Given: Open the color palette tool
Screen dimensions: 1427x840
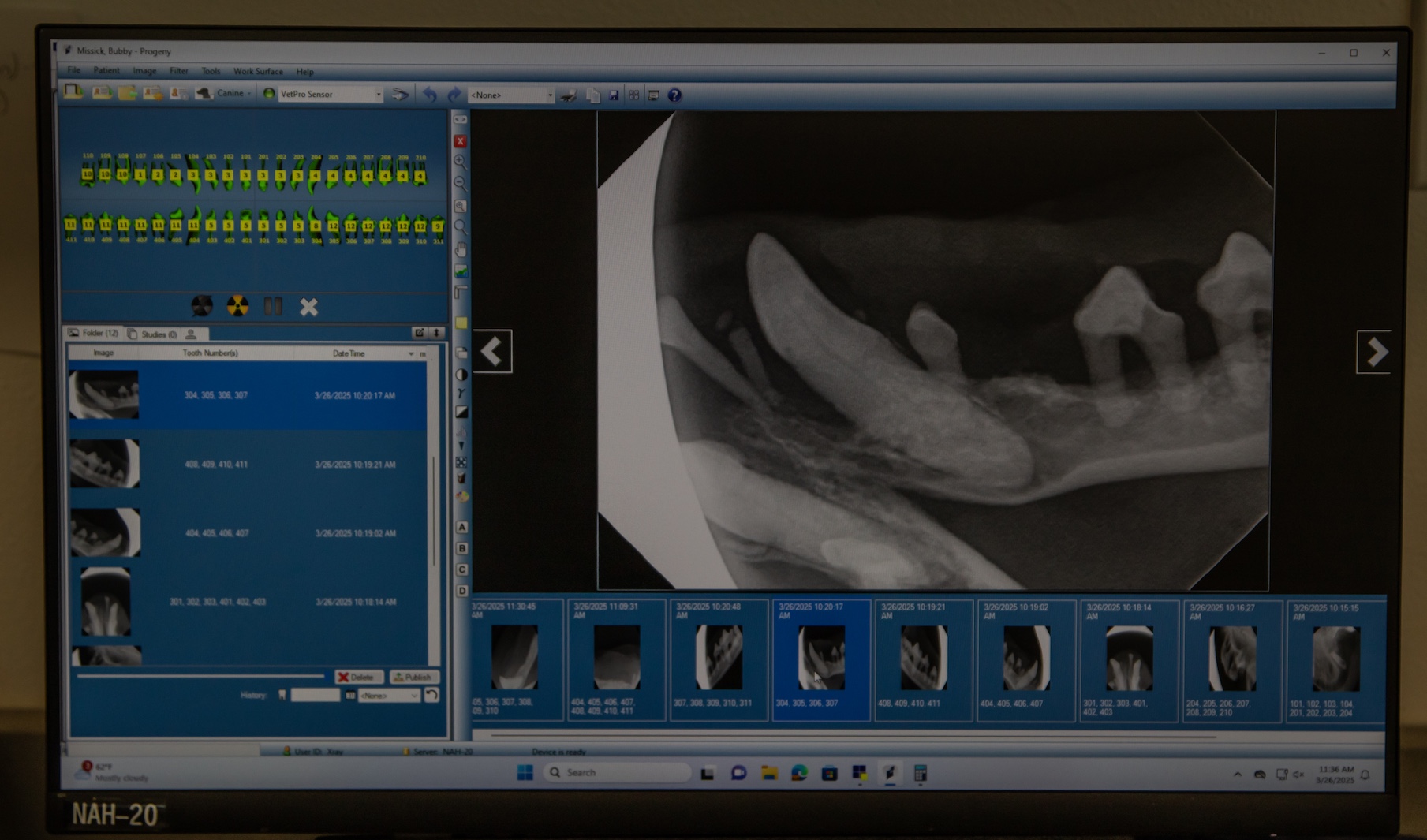Looking at the screenshot, I should pyautogui.click(x=462, y=497).
